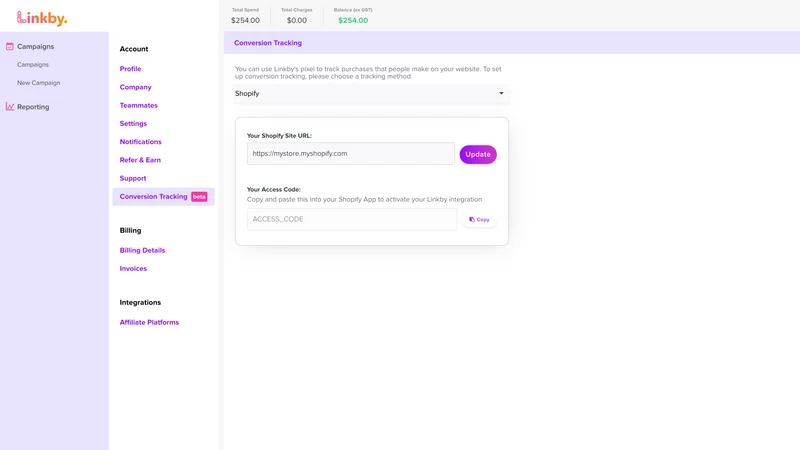Click the Campaigns calendar icon
The width and height of the screenshot is (800, 450).
(x=10, y=46)
